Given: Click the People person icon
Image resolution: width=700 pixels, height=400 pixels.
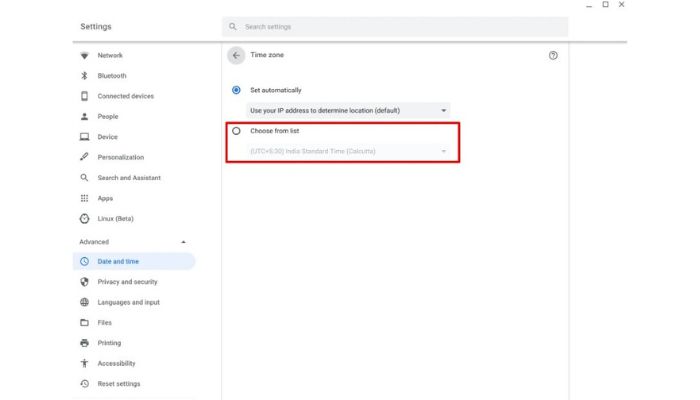Looking at the screenshot, I should click(84, 117).
